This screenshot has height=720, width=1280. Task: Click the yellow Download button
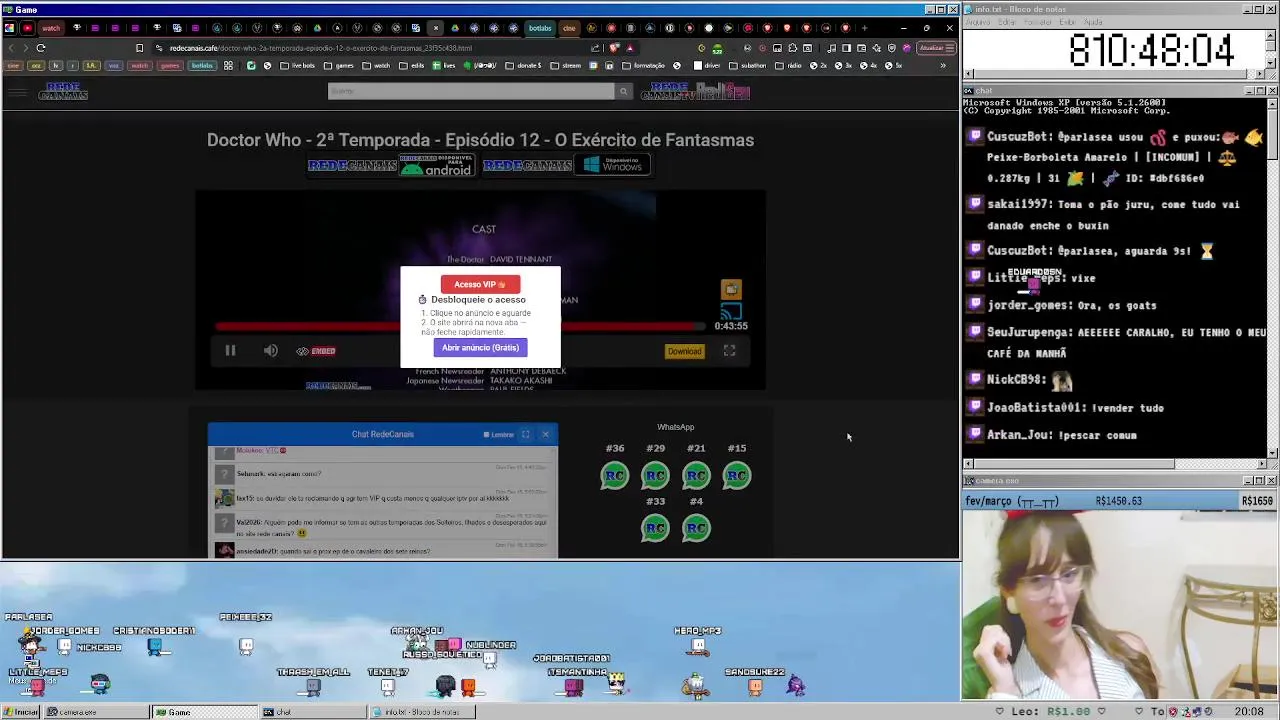pyautogui.click(x=684, y=351)
